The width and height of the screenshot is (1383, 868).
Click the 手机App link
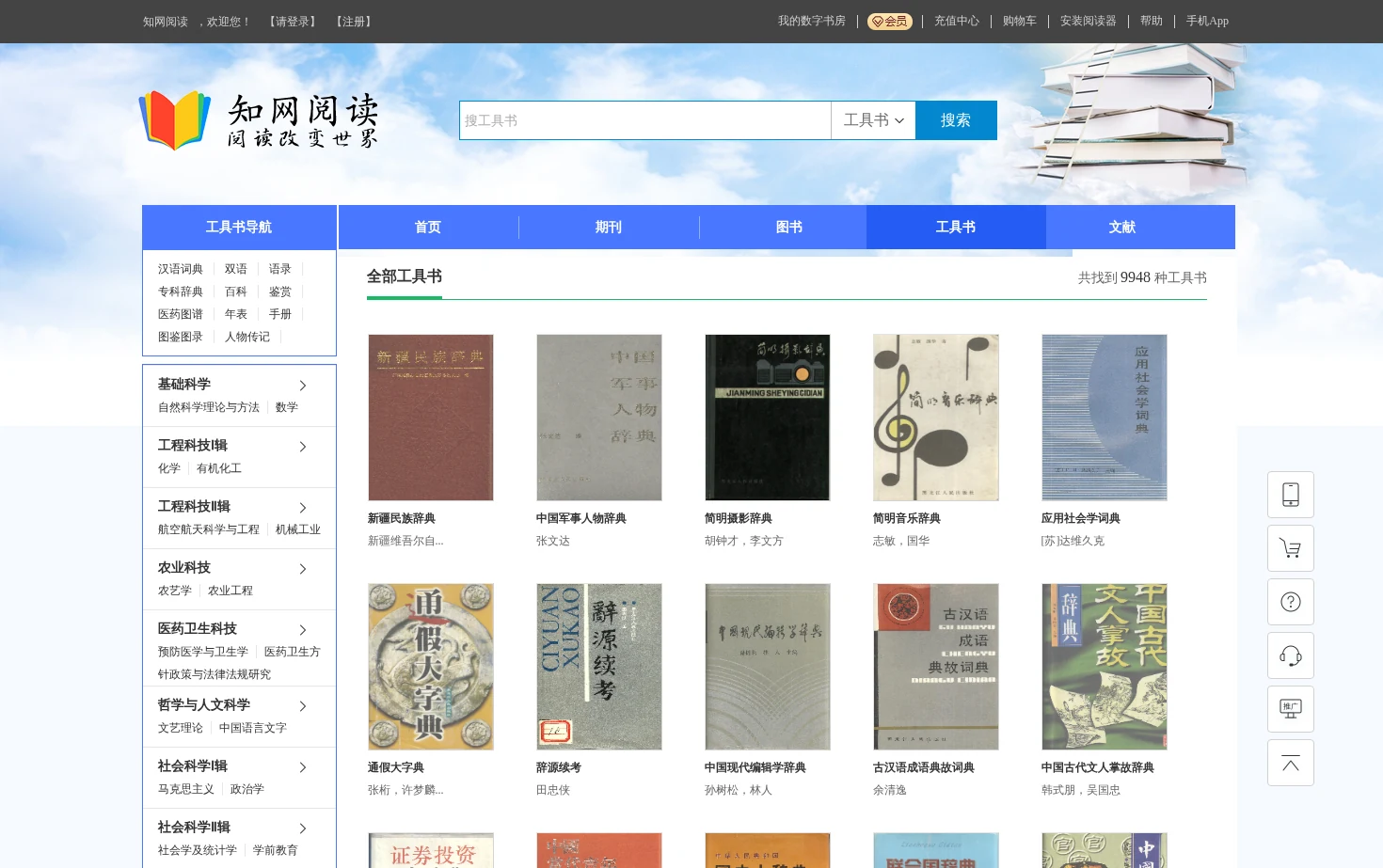[x=1207, y=21]
